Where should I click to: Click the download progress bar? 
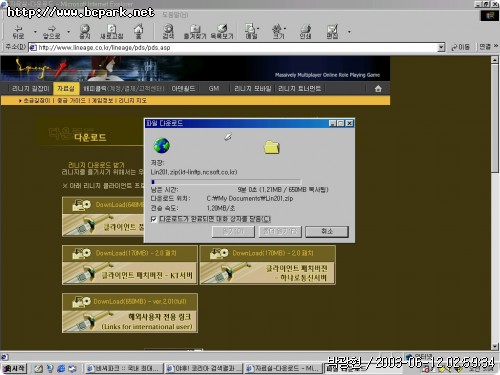pyautogui.click(x=226, y=182)
